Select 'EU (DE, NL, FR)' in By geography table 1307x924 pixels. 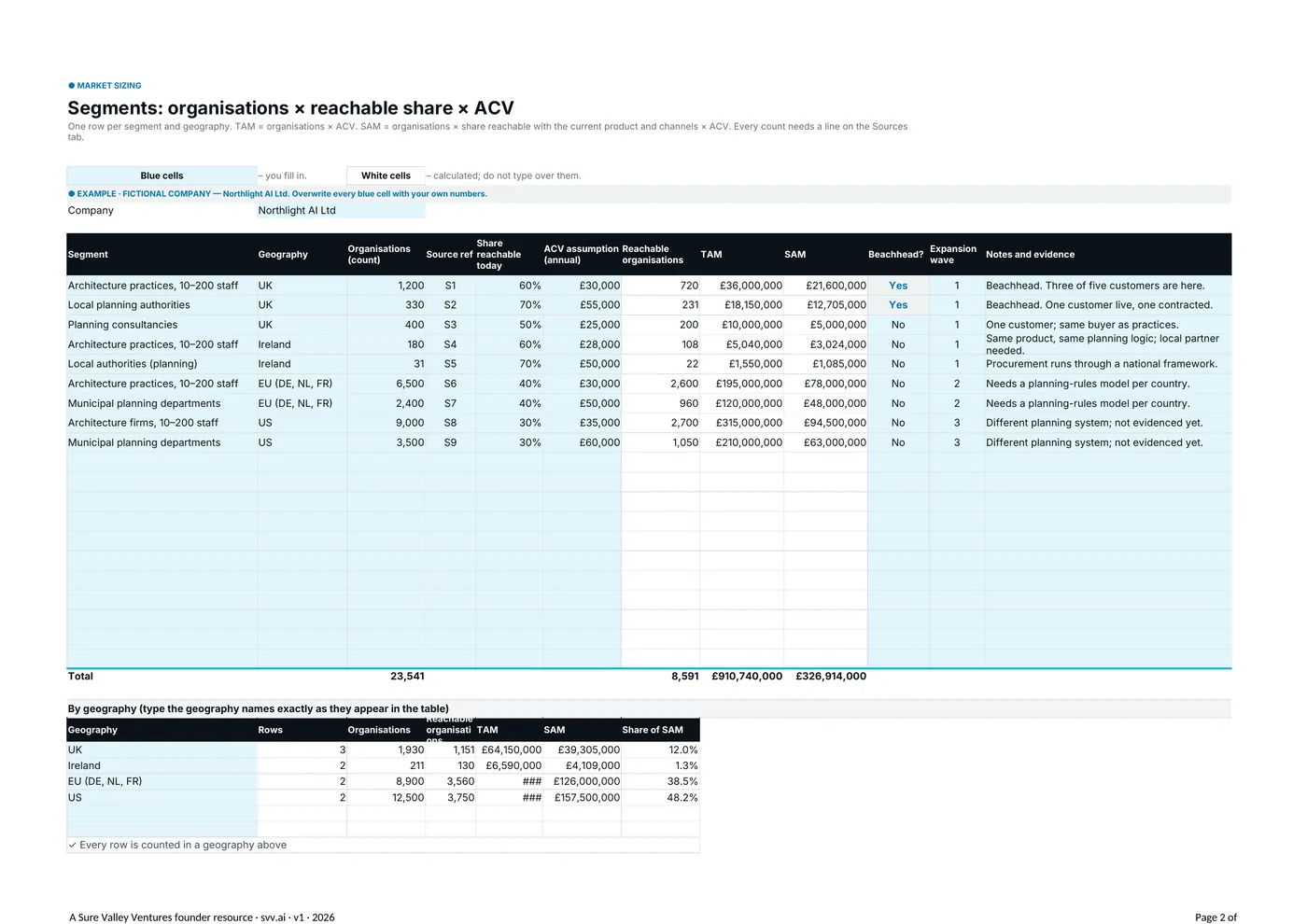click(x=162, y=781)
